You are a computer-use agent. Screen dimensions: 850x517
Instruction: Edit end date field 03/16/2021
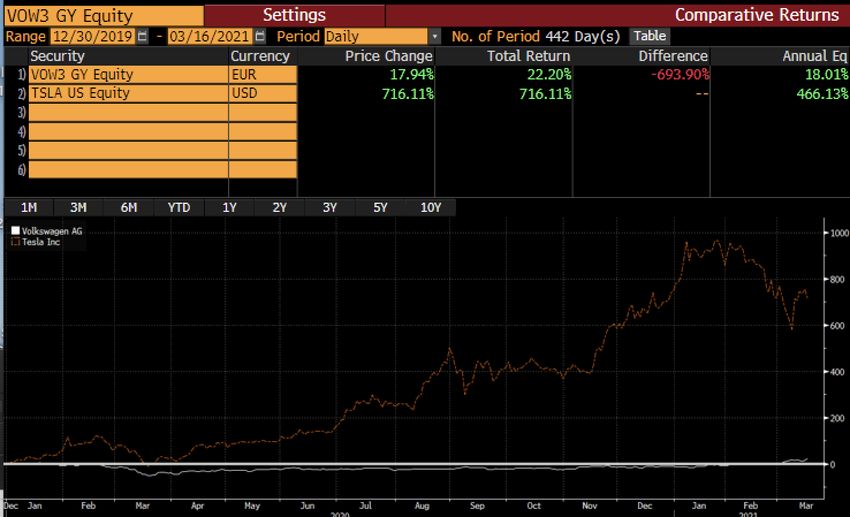[210, 36]
